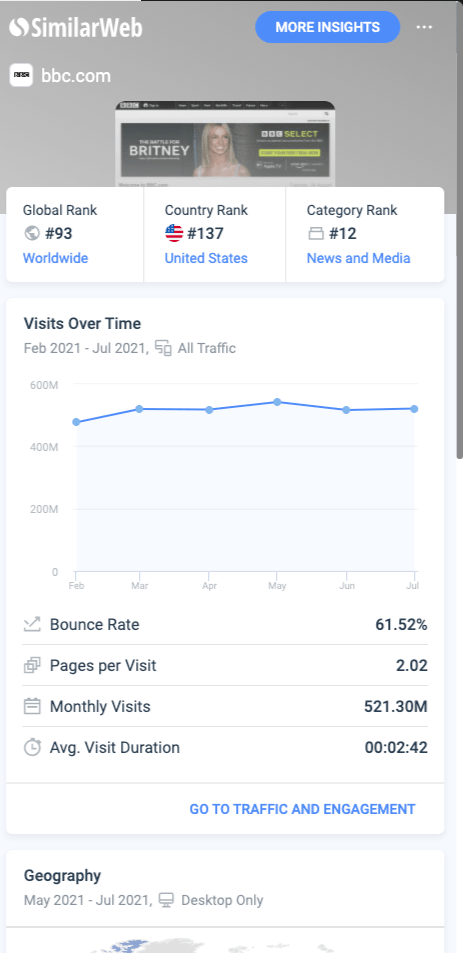Click the 600M axis label
The image size is (463, 953).
44,385
